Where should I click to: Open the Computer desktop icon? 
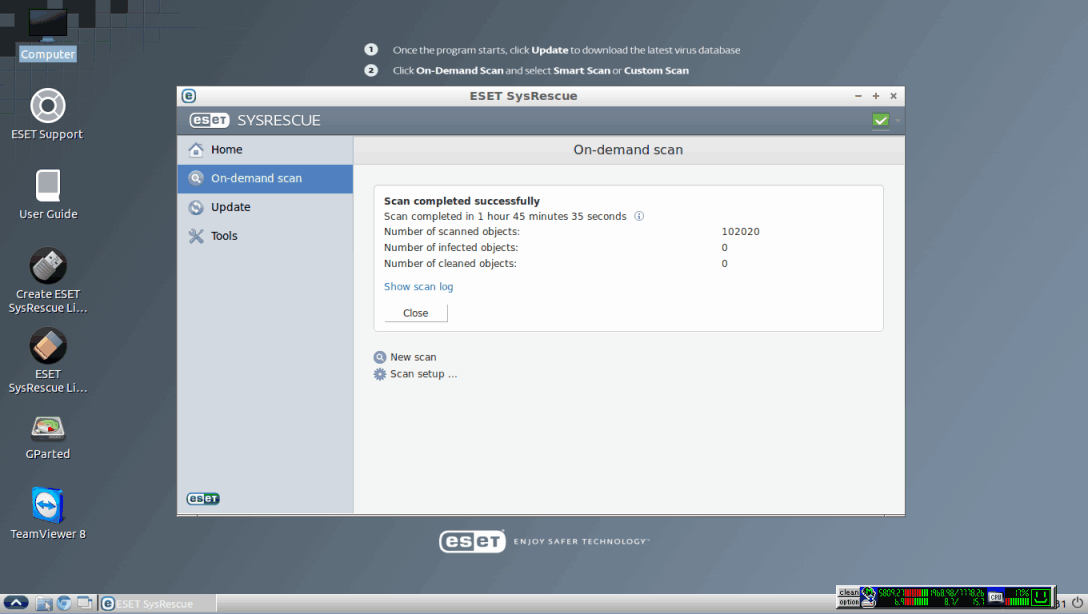point(47,33)
